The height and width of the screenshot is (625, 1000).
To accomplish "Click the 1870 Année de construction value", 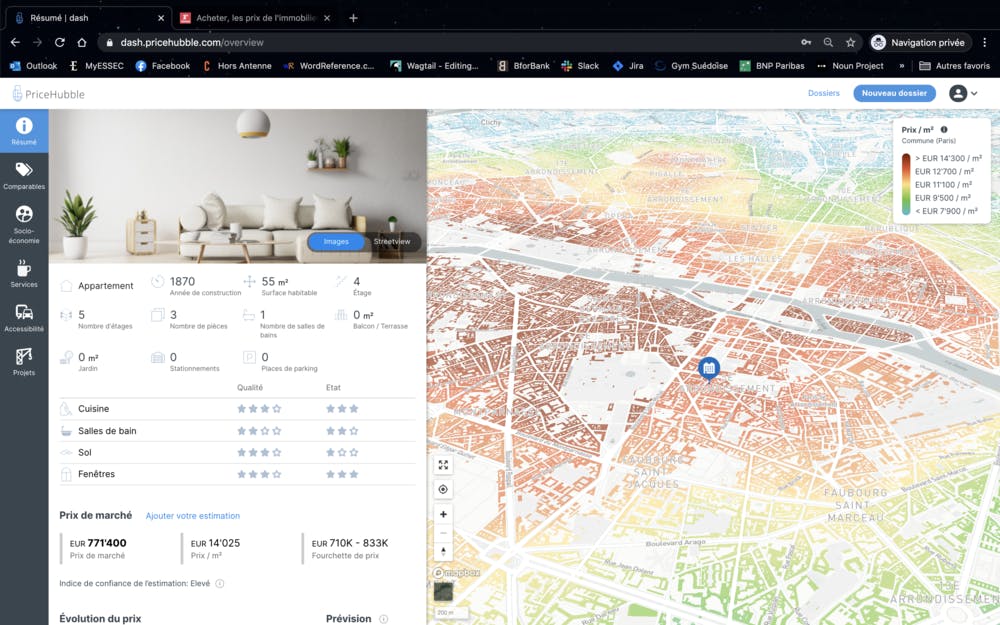I will (x=182, y=281).
